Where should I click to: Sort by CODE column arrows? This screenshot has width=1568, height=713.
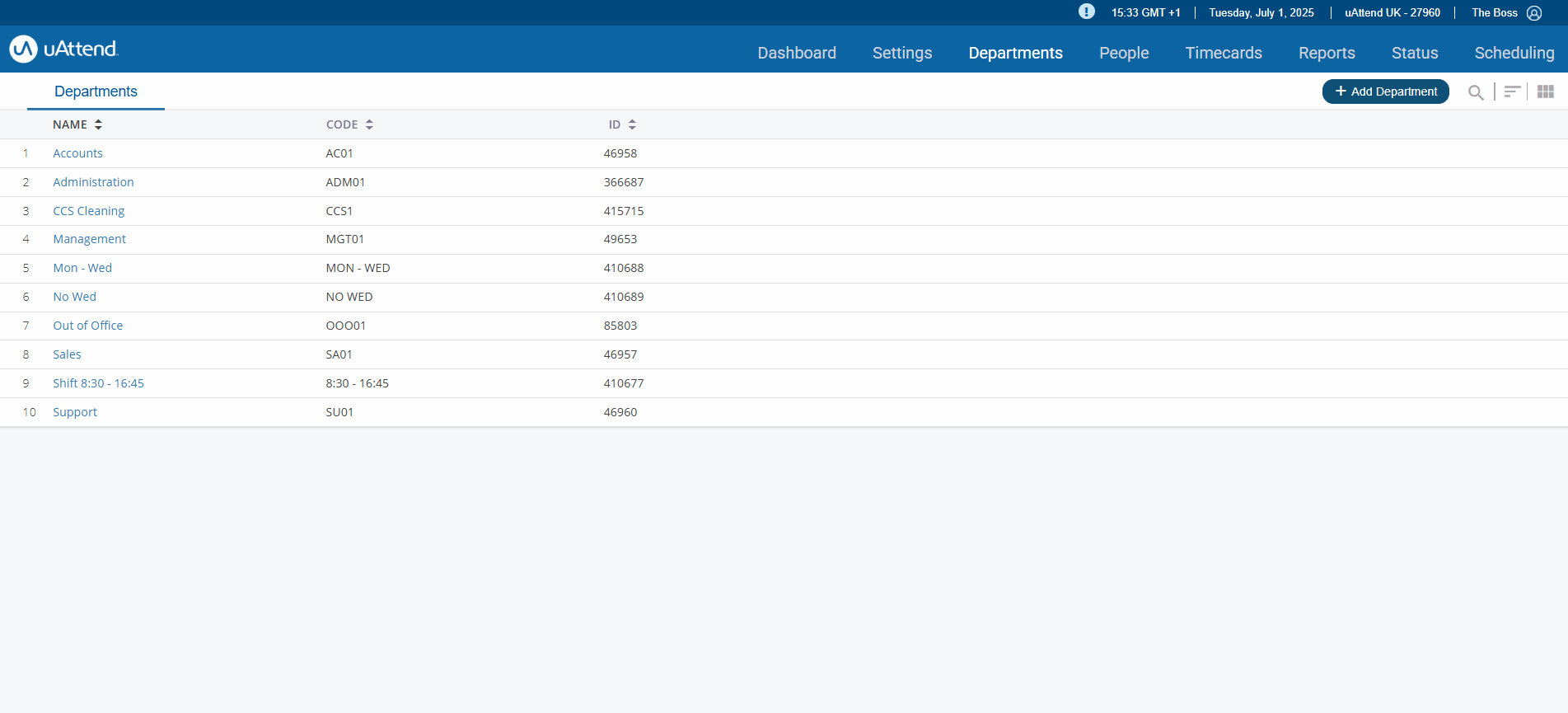pos(369,124)
